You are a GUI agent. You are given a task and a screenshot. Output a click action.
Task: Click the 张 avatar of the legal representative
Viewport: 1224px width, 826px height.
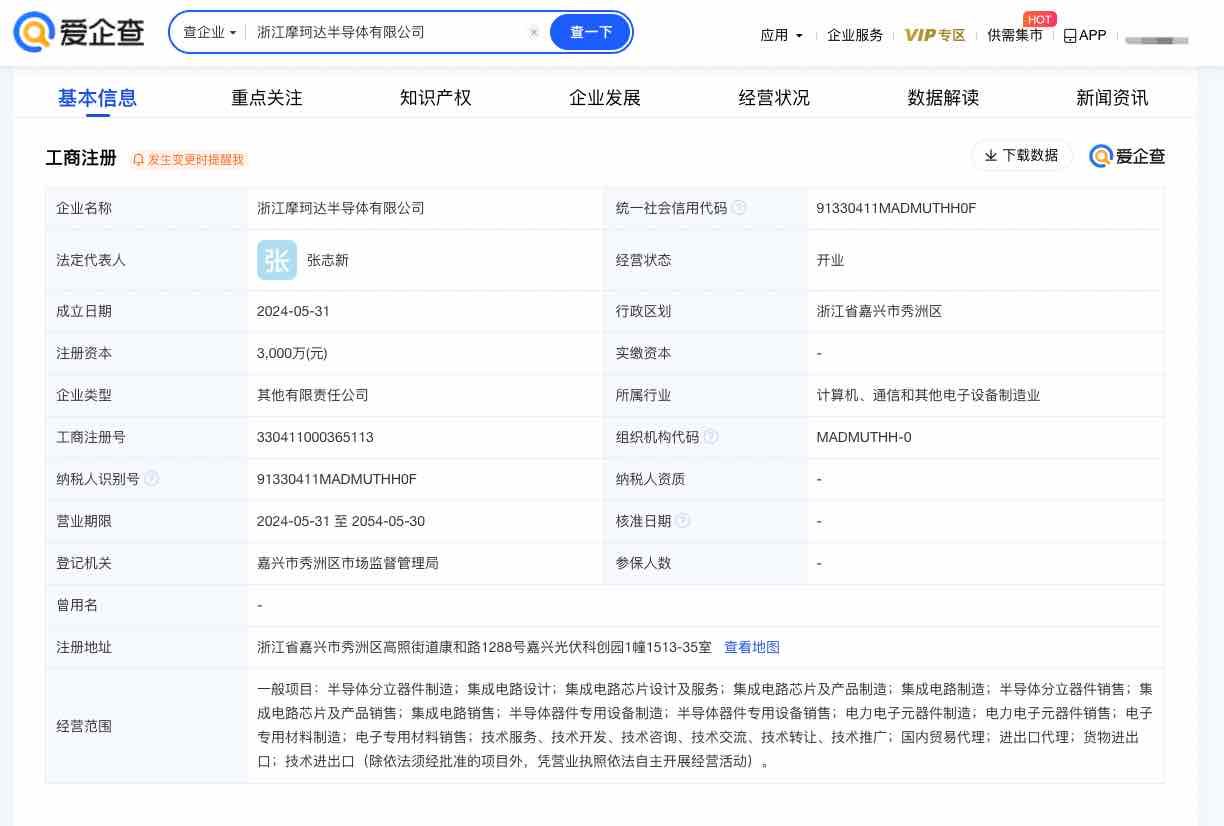[x=277, y=260]
